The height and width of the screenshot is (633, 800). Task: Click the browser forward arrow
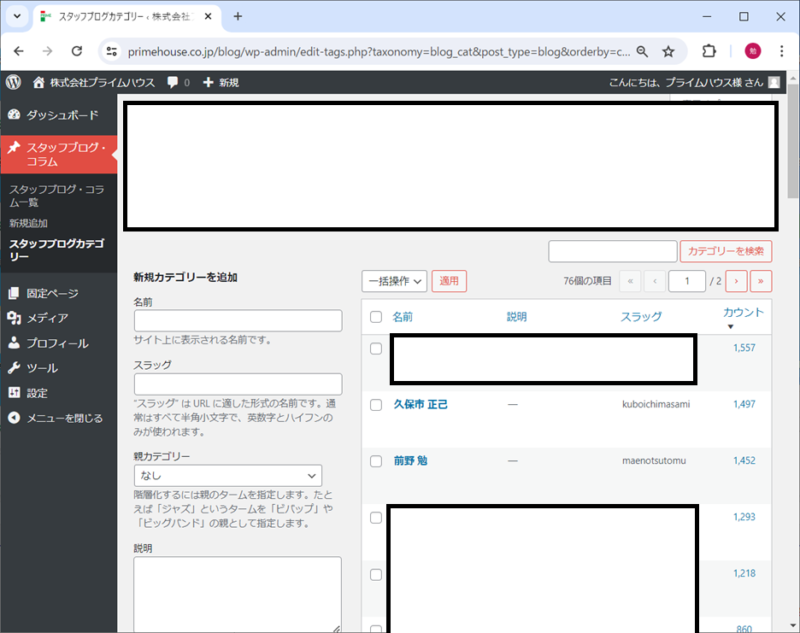tap(47, 51)
